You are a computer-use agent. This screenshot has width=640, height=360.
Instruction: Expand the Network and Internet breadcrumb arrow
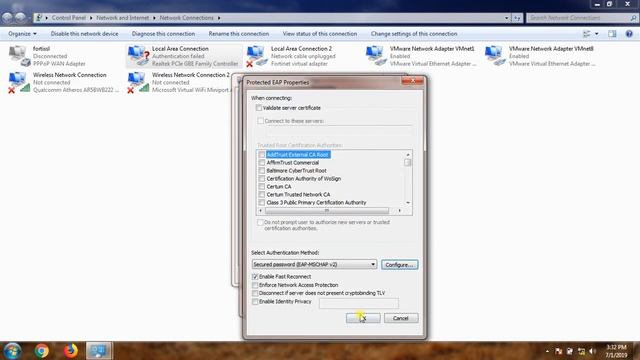coord(154,18)
